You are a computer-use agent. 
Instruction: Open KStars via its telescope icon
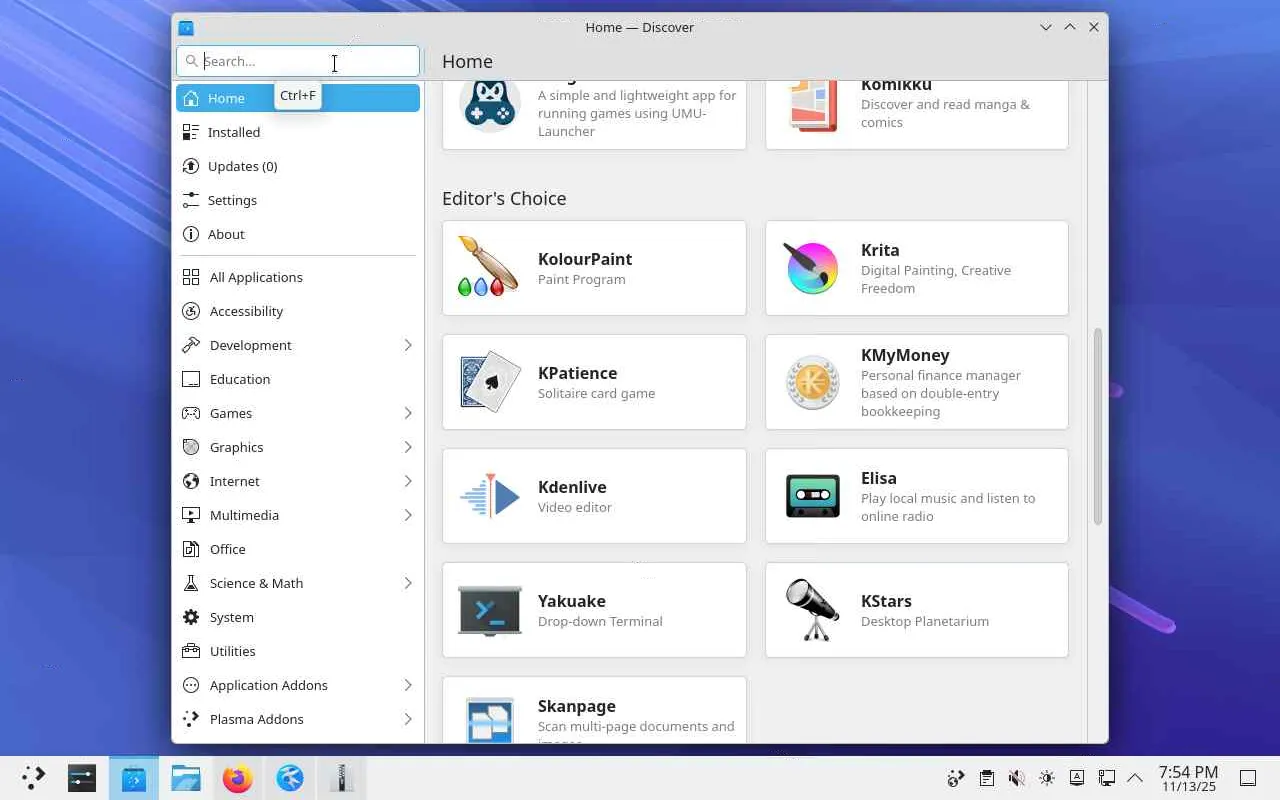coord(812,609)
